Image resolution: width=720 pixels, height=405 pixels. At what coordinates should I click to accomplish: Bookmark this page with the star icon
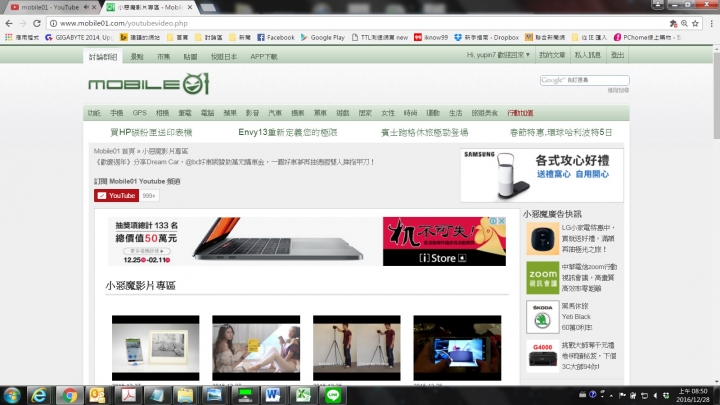click(695, 23)
